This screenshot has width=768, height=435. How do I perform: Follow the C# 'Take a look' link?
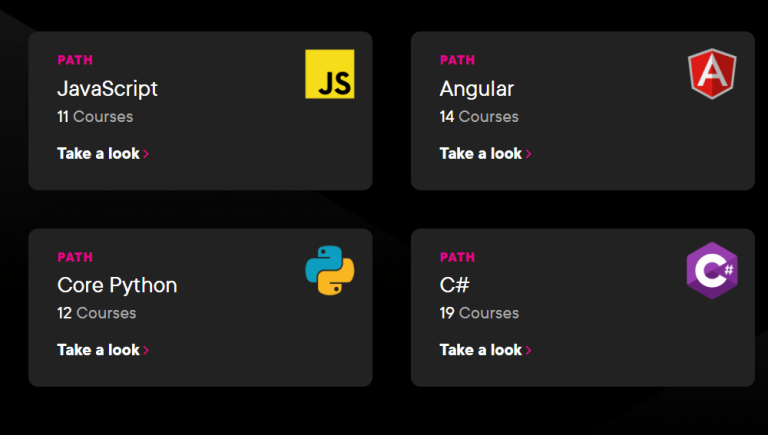point(480,350)
